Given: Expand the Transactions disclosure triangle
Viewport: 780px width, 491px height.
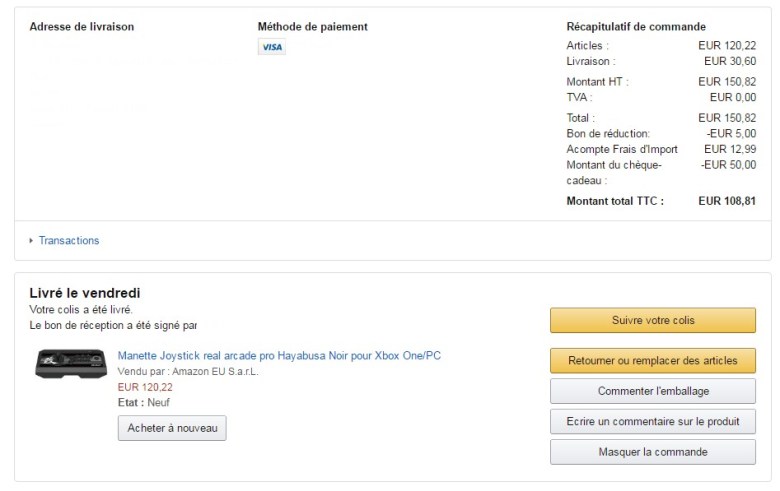Looking at the screenshot, I should 31,241.
